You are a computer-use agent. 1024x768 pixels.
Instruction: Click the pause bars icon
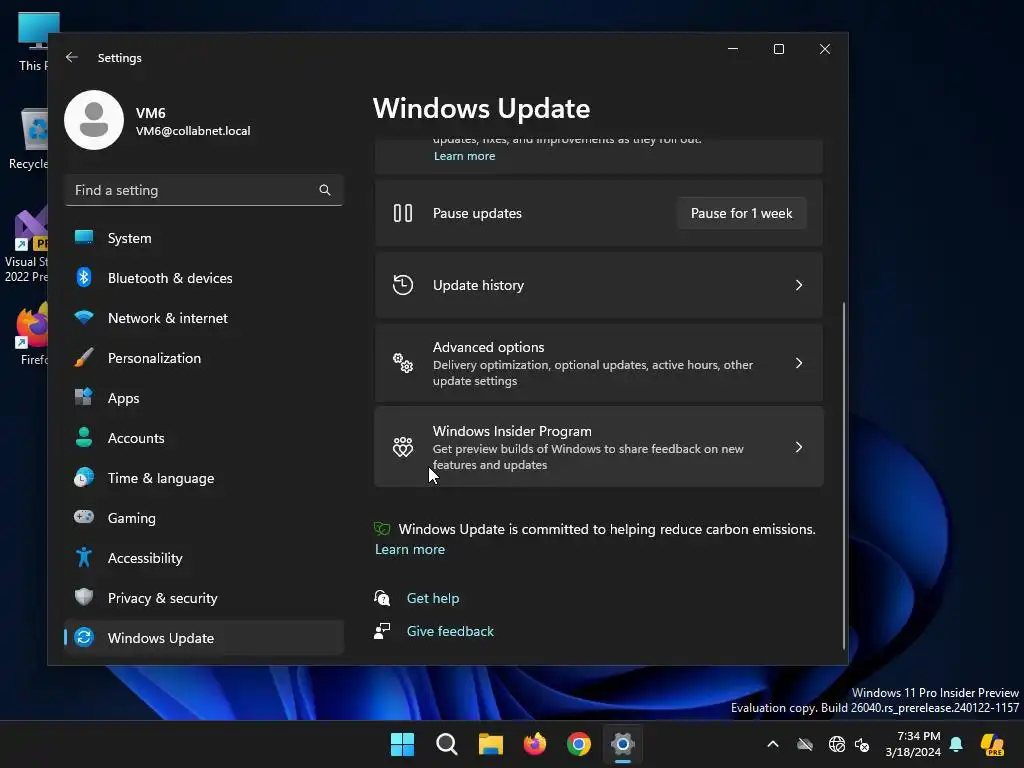tap(403, 213)
